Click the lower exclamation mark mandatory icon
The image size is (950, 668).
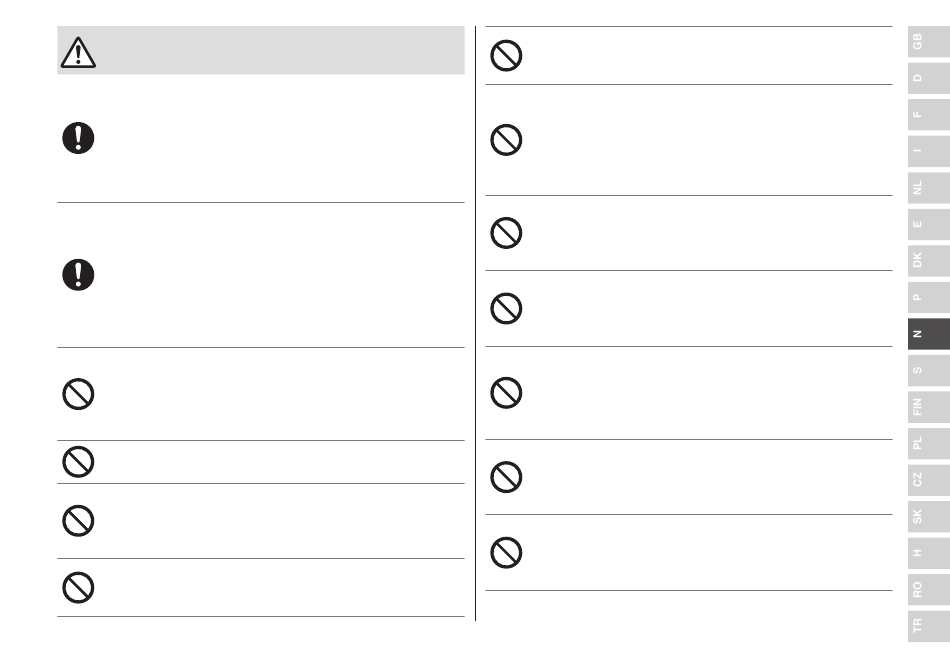tap(78, 274)
